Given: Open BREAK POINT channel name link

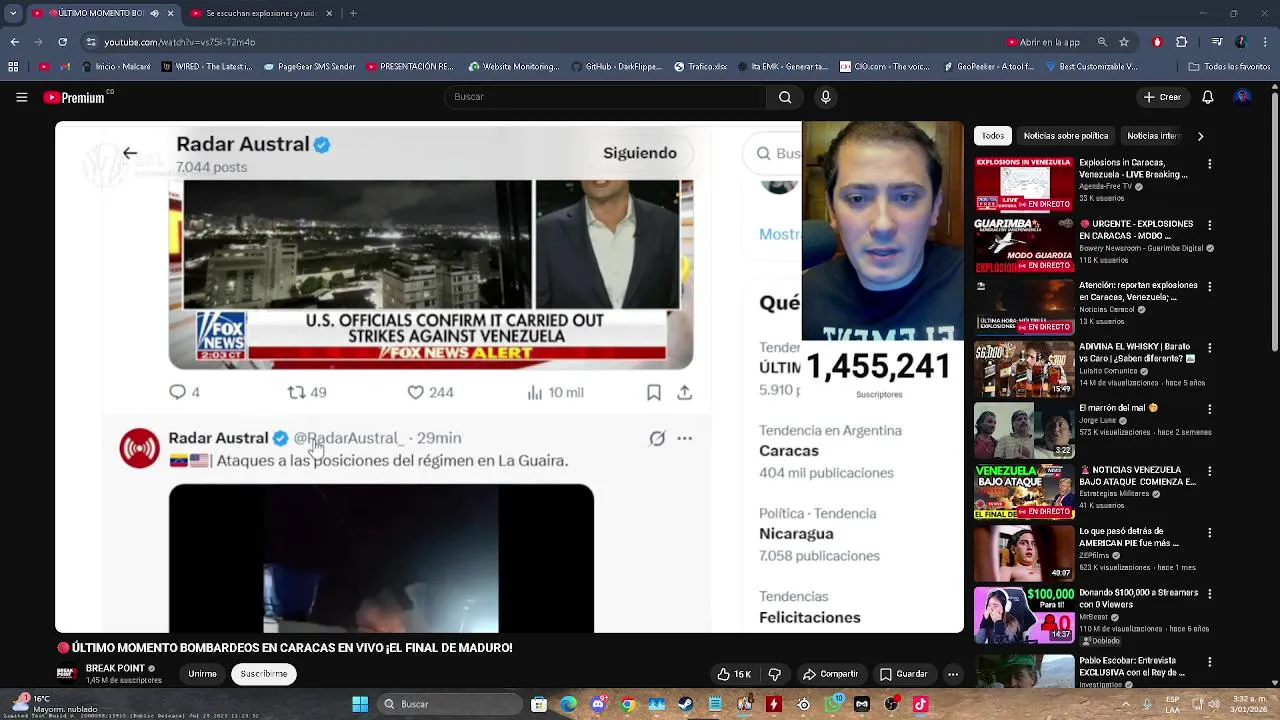Looking at the screenshot, I should coord(115,668).
